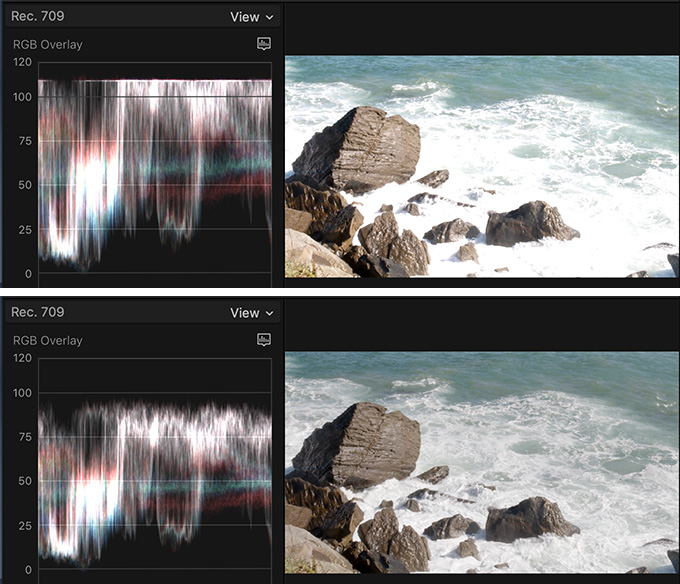Screen dimensions: 680x584
Task: Click the 25 scale value in top scope
Action: coord(25,230)
